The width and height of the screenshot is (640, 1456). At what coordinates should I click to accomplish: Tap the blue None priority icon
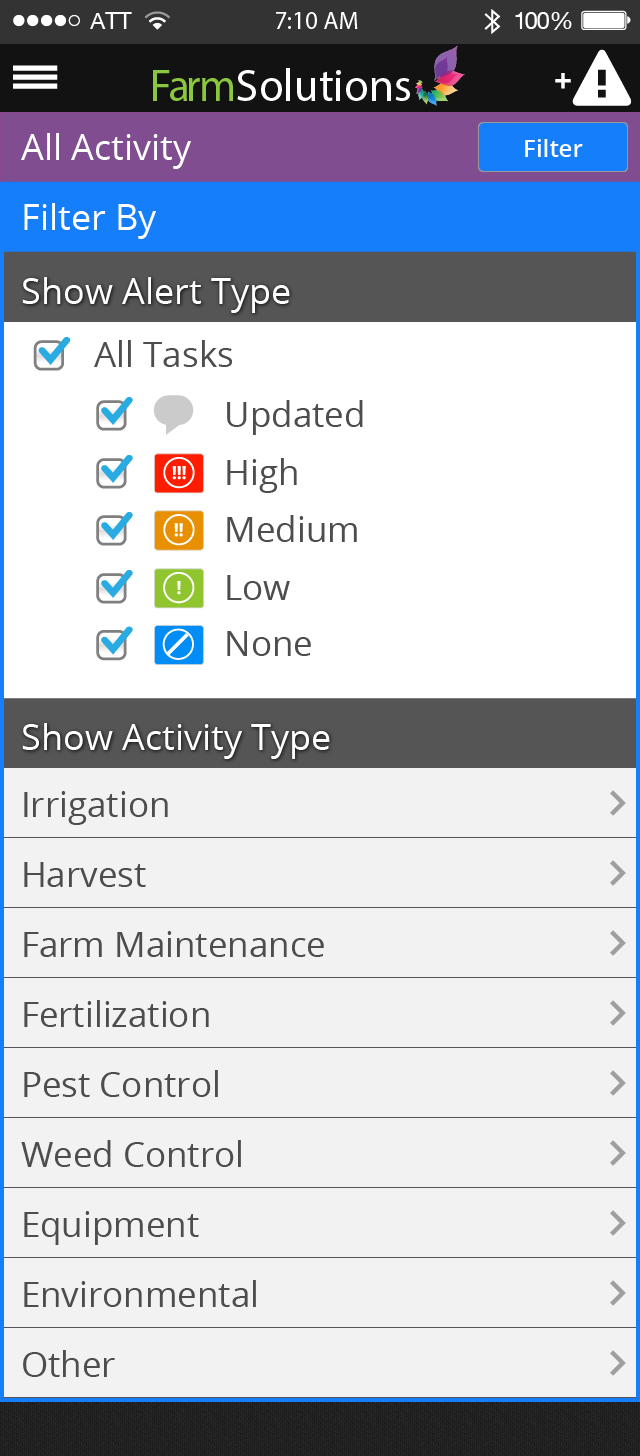(179, 645)
